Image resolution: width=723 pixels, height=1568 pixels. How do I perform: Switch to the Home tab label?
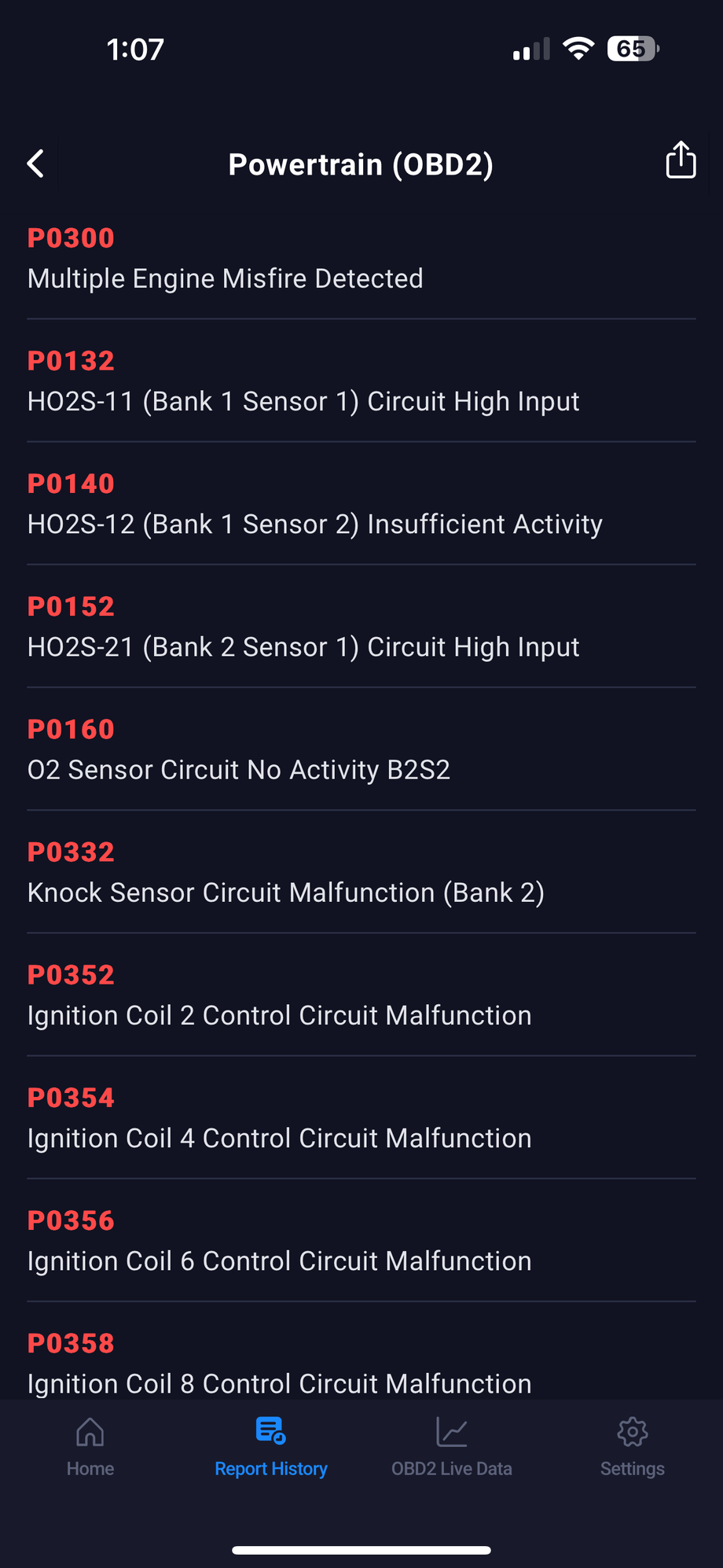pos(90,1469)
